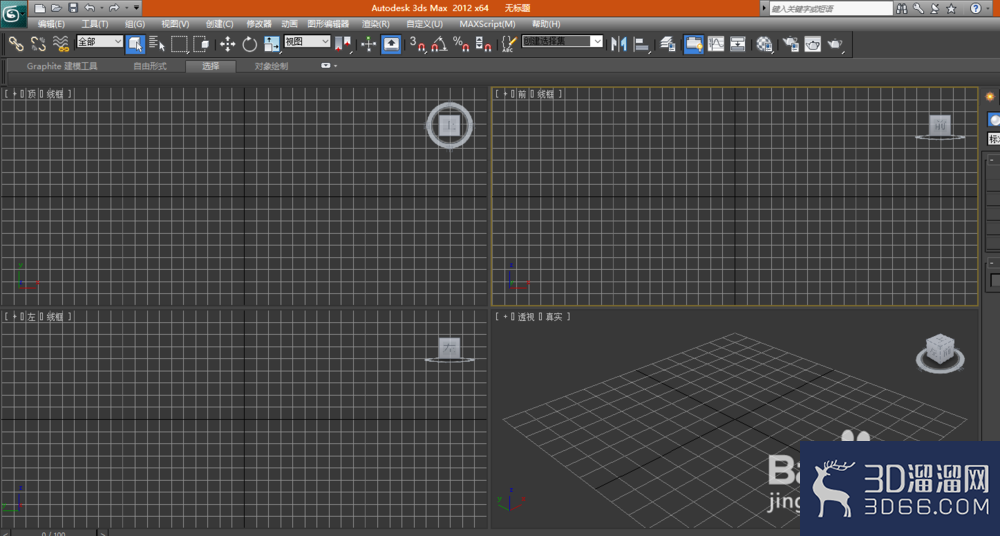Click the Unlink Selection tool
The image size is (1000, 536).
pyautogui.click(x=38, y=43)
